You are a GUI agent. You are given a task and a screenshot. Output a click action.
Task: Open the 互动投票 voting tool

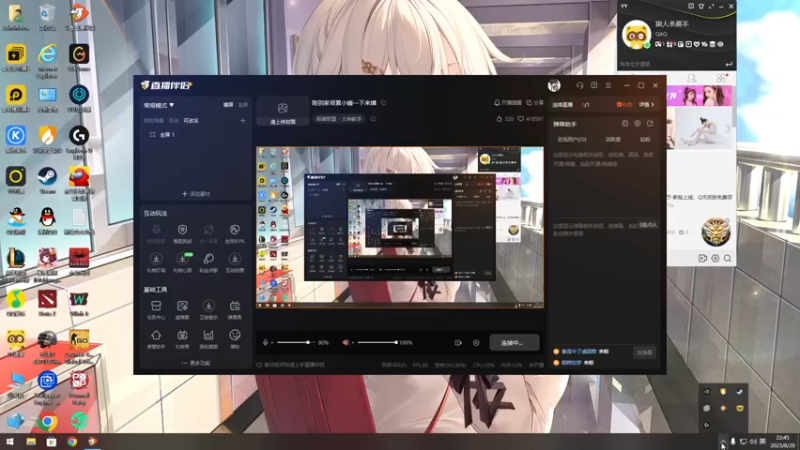pyautogui.click(x=235, y=262)
